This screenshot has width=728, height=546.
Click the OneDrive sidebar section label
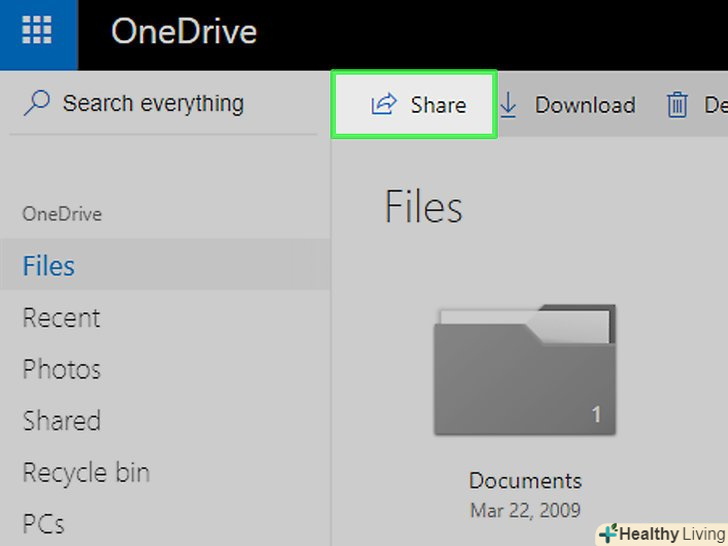tap(62, 214)
